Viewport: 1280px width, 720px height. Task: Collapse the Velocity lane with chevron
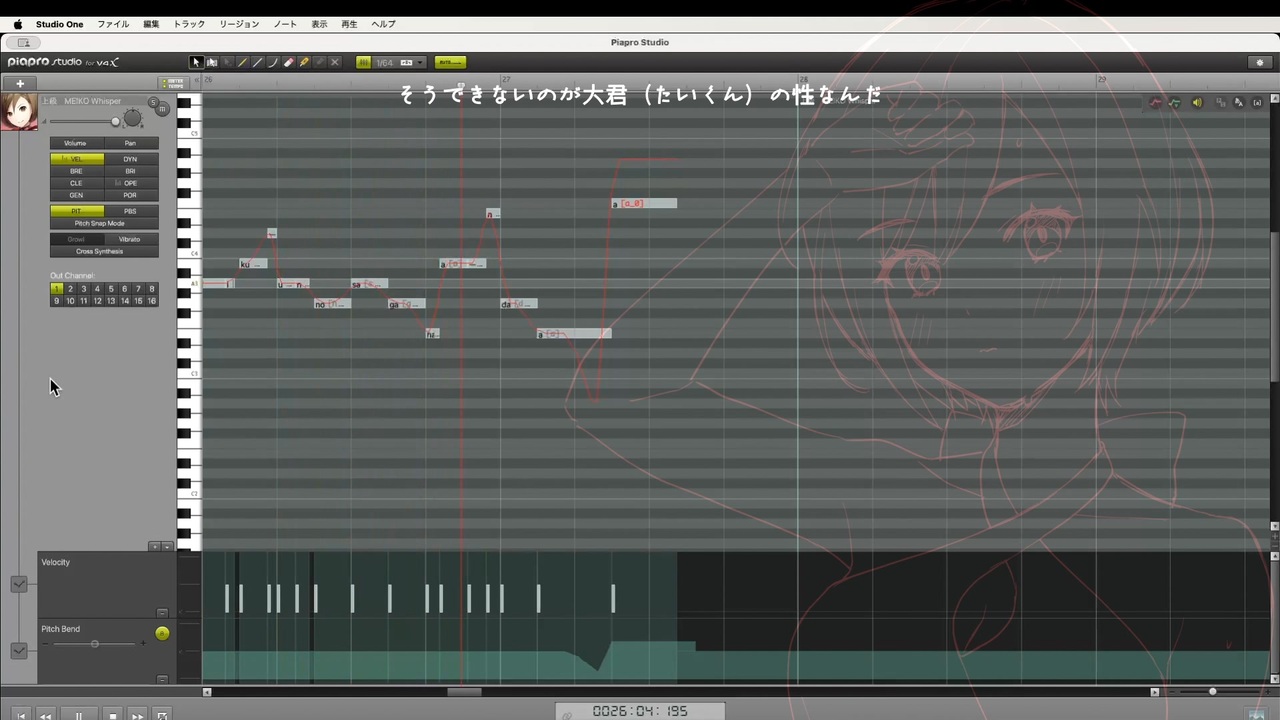point(19,584)
